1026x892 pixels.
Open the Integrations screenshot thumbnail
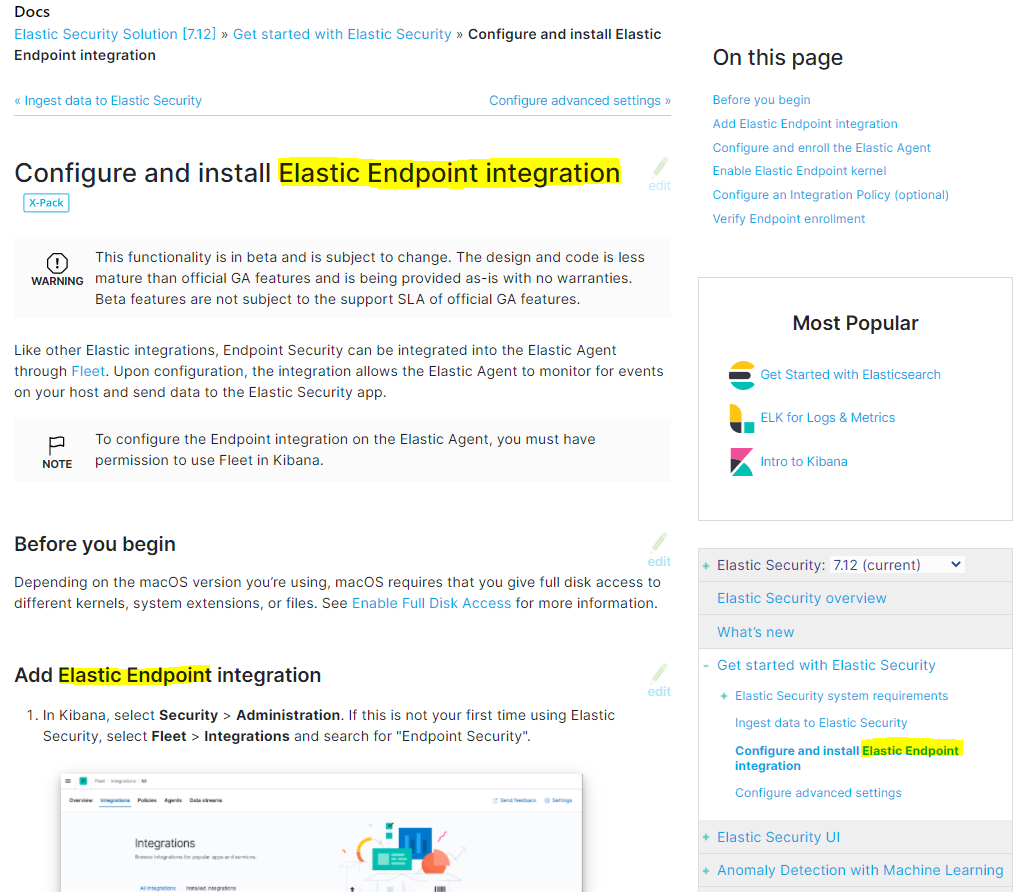pyautogui.click(x=321, y=832)
